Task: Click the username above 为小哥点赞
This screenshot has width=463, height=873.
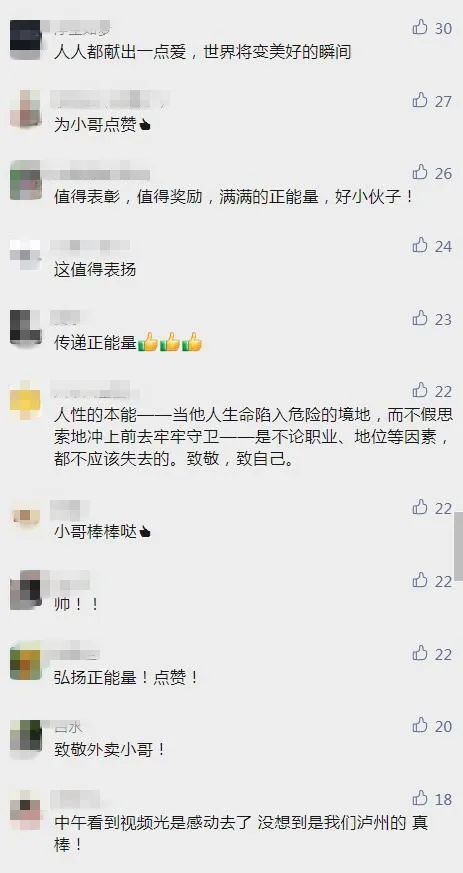Action: (110, 100)
